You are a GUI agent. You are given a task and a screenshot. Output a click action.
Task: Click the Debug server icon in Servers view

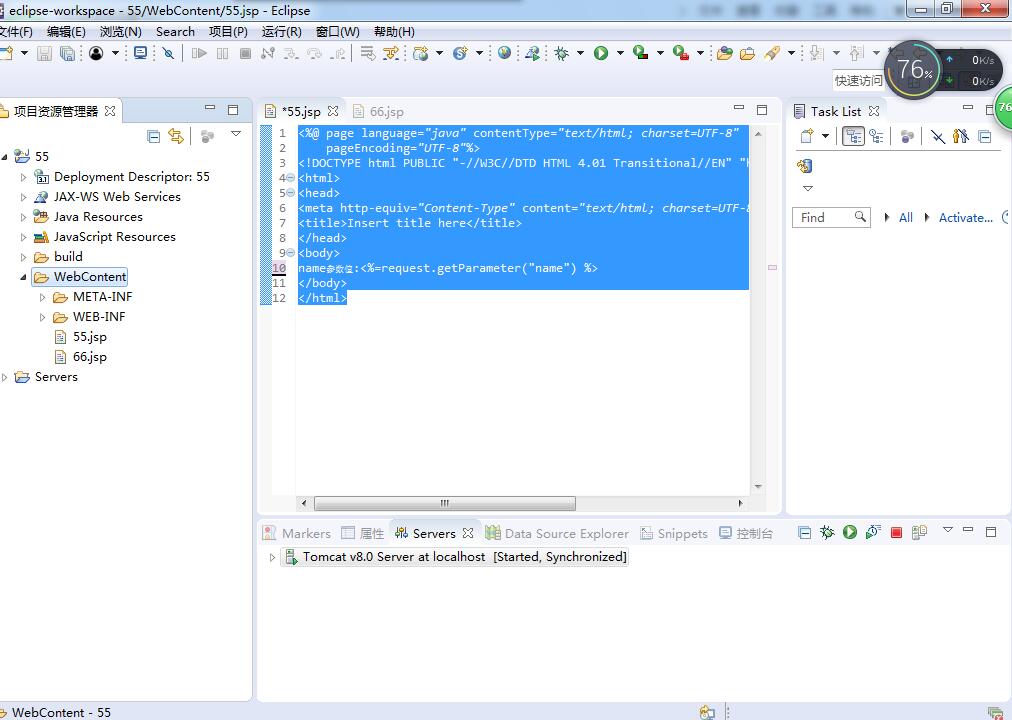pyautogui.click(x=827, y=532)
